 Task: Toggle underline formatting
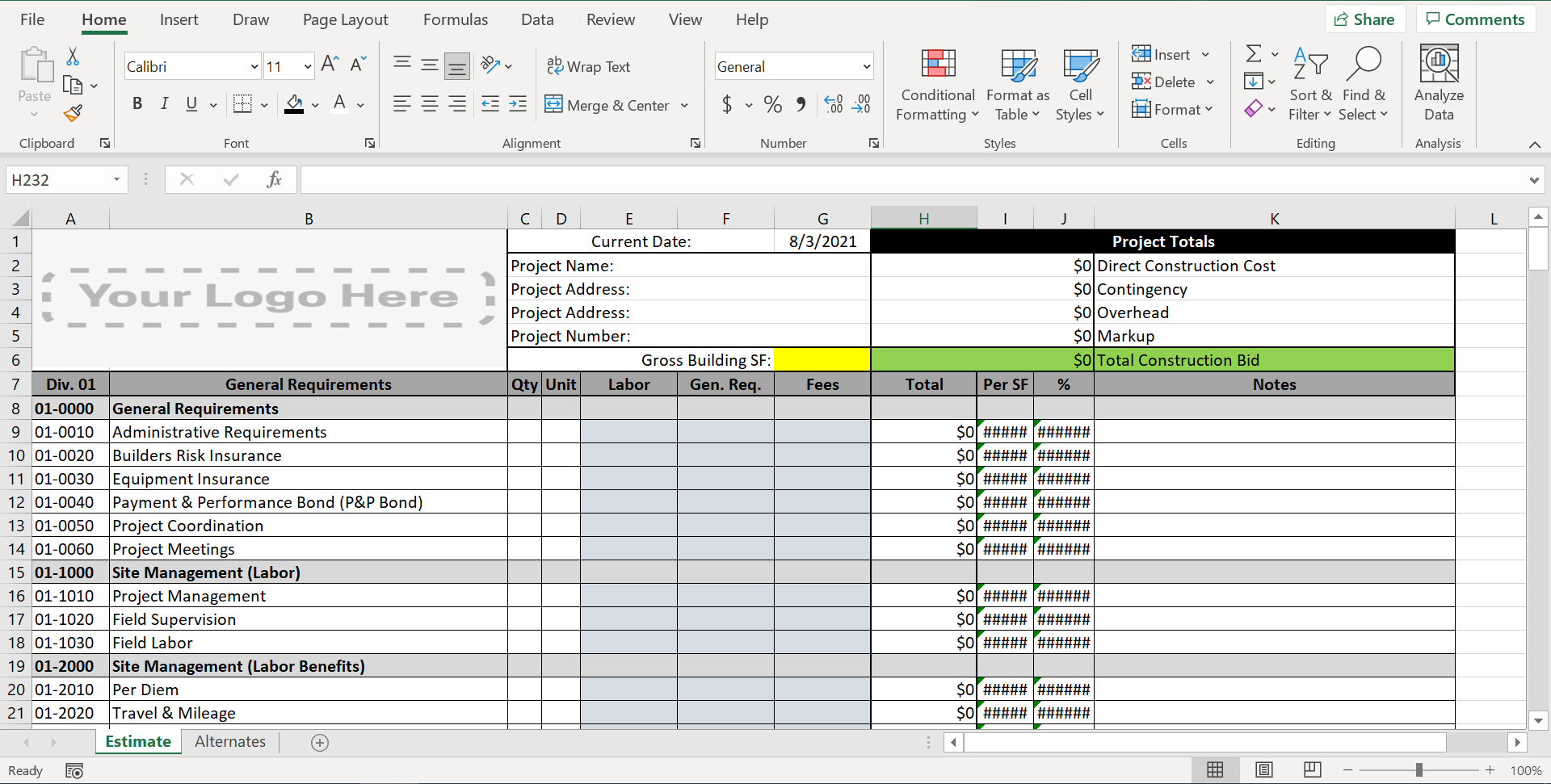(x=191, y=103)
